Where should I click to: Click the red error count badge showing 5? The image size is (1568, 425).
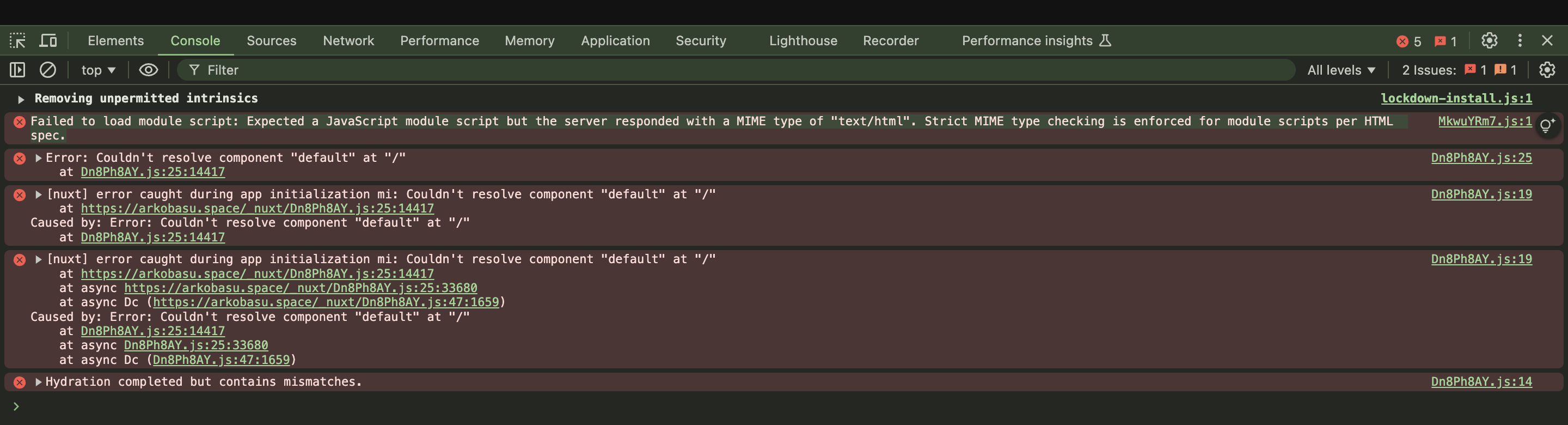tap(1408, 41)
